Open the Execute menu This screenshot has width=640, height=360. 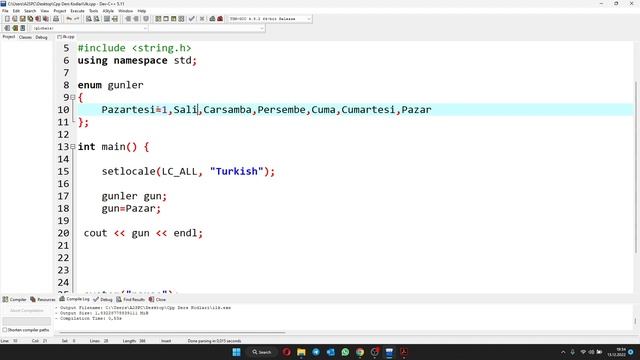77,11
